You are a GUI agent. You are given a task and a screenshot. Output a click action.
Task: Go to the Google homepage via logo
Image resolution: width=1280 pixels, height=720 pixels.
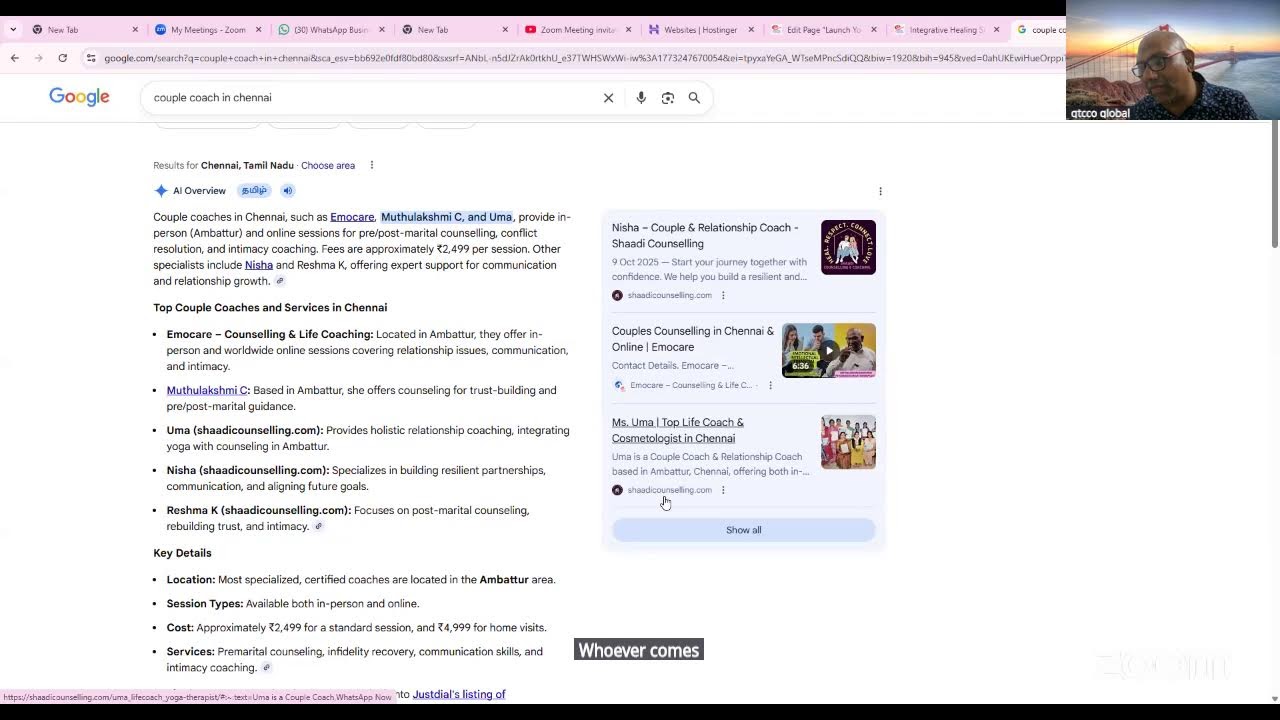(x=79, y=97)
